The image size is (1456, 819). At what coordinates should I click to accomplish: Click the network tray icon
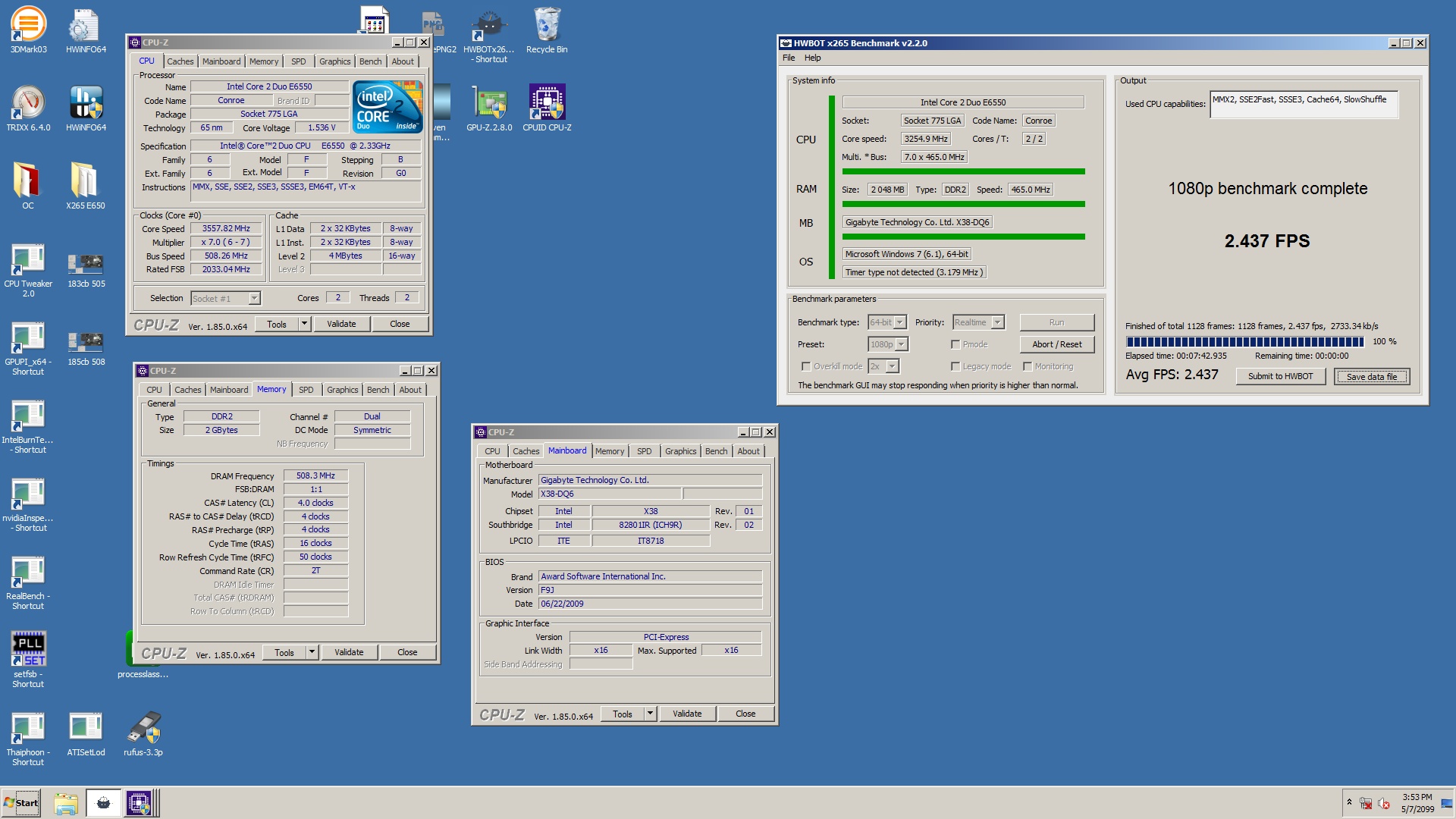tap(1366, 803)
